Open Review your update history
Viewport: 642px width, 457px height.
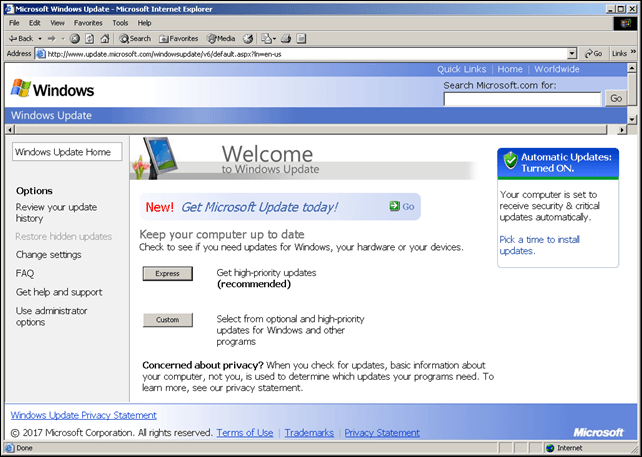coord(57,213)
